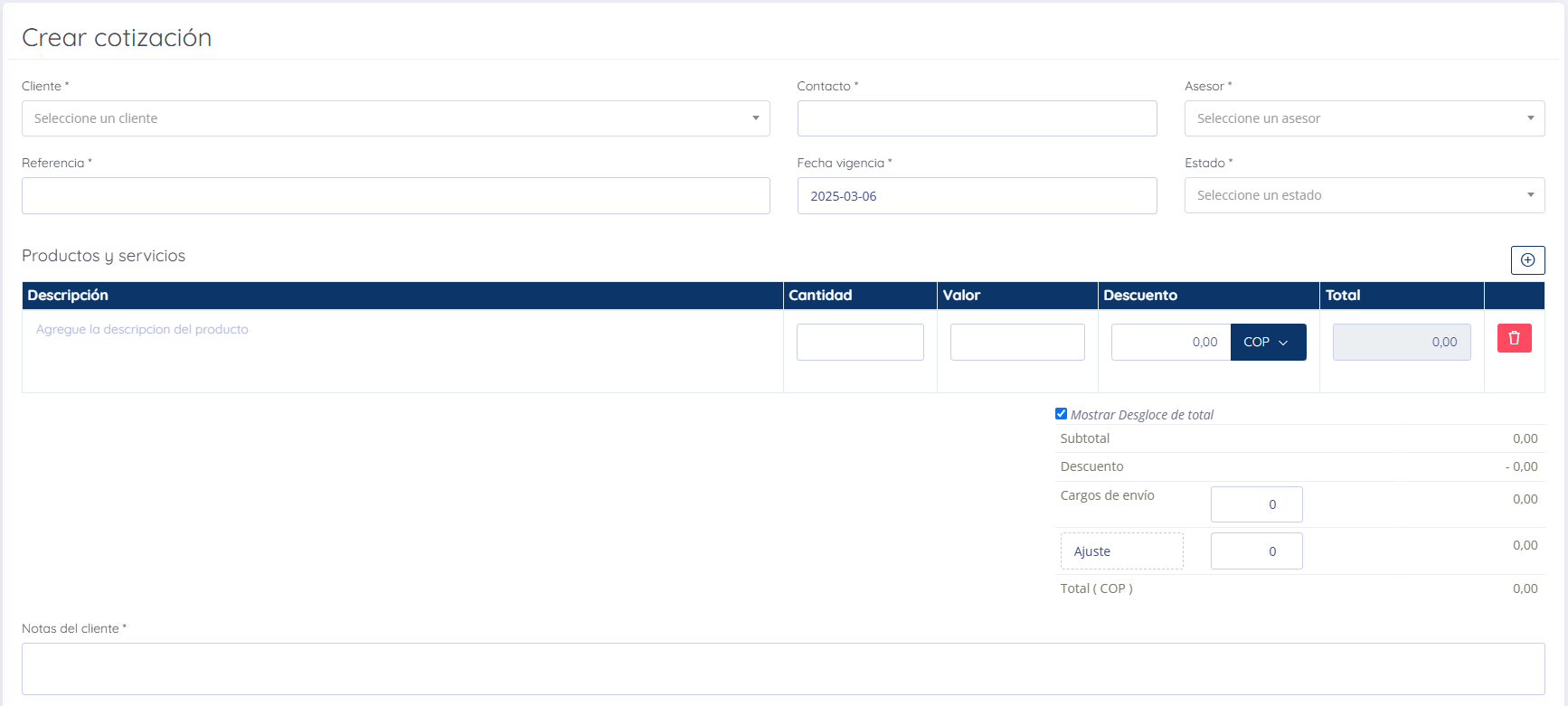
Task: Focus the Referencia input field
Action: point(395,195)
